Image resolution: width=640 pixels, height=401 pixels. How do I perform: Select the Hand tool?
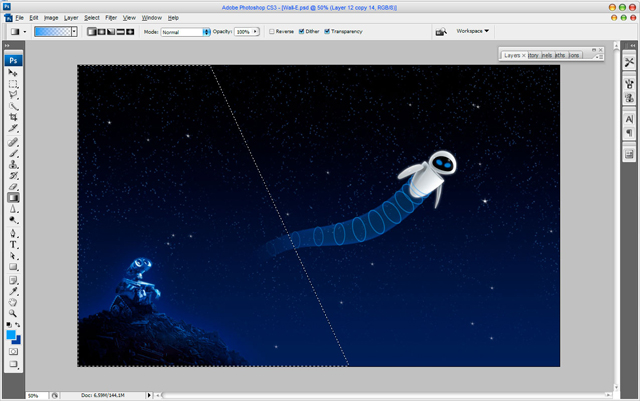click(x=13, y=303)
